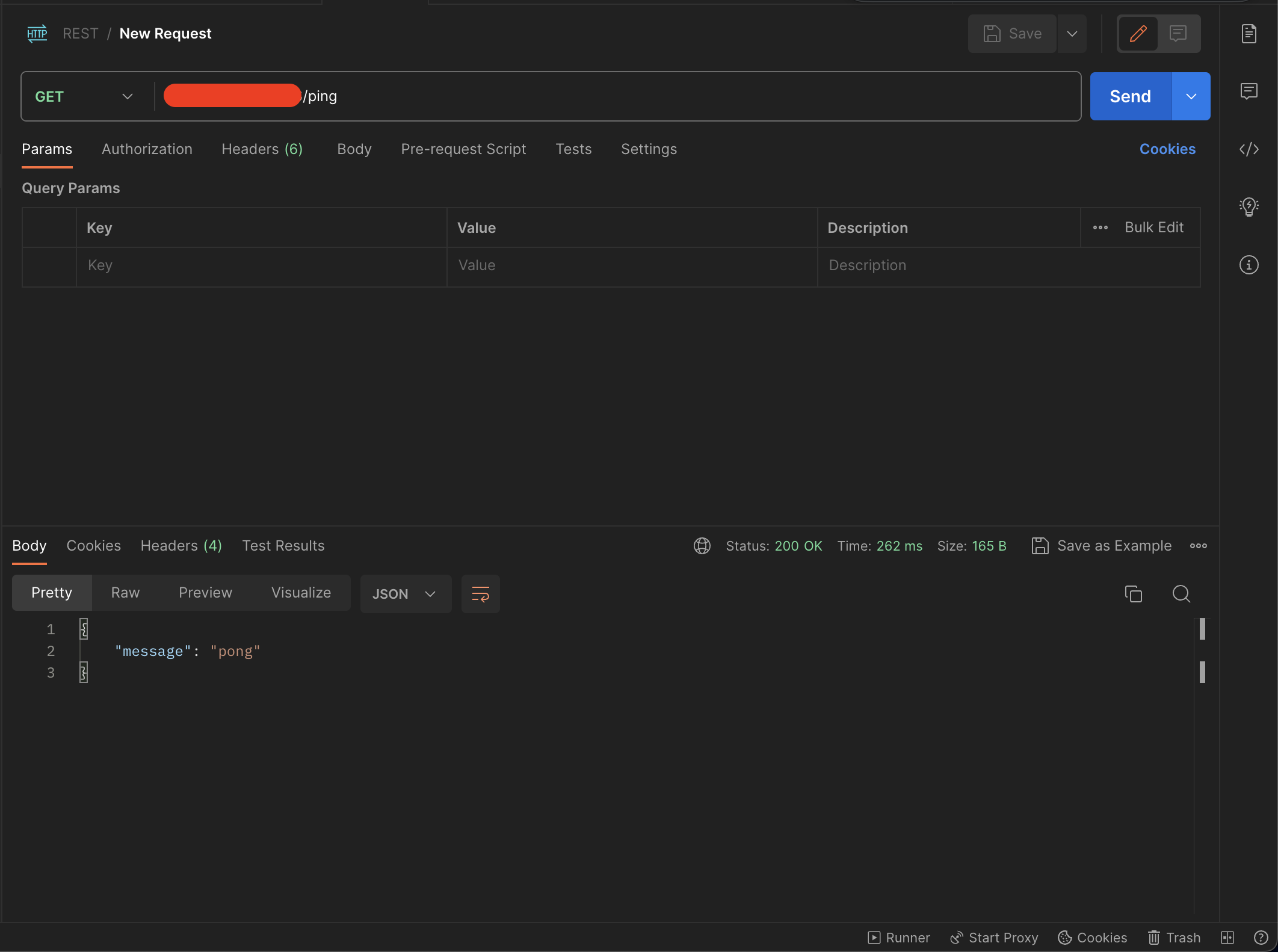Expand the Save button dropdown arrow
Image resolution: width=1278 pixels, height=952 pixels.
1071,33
